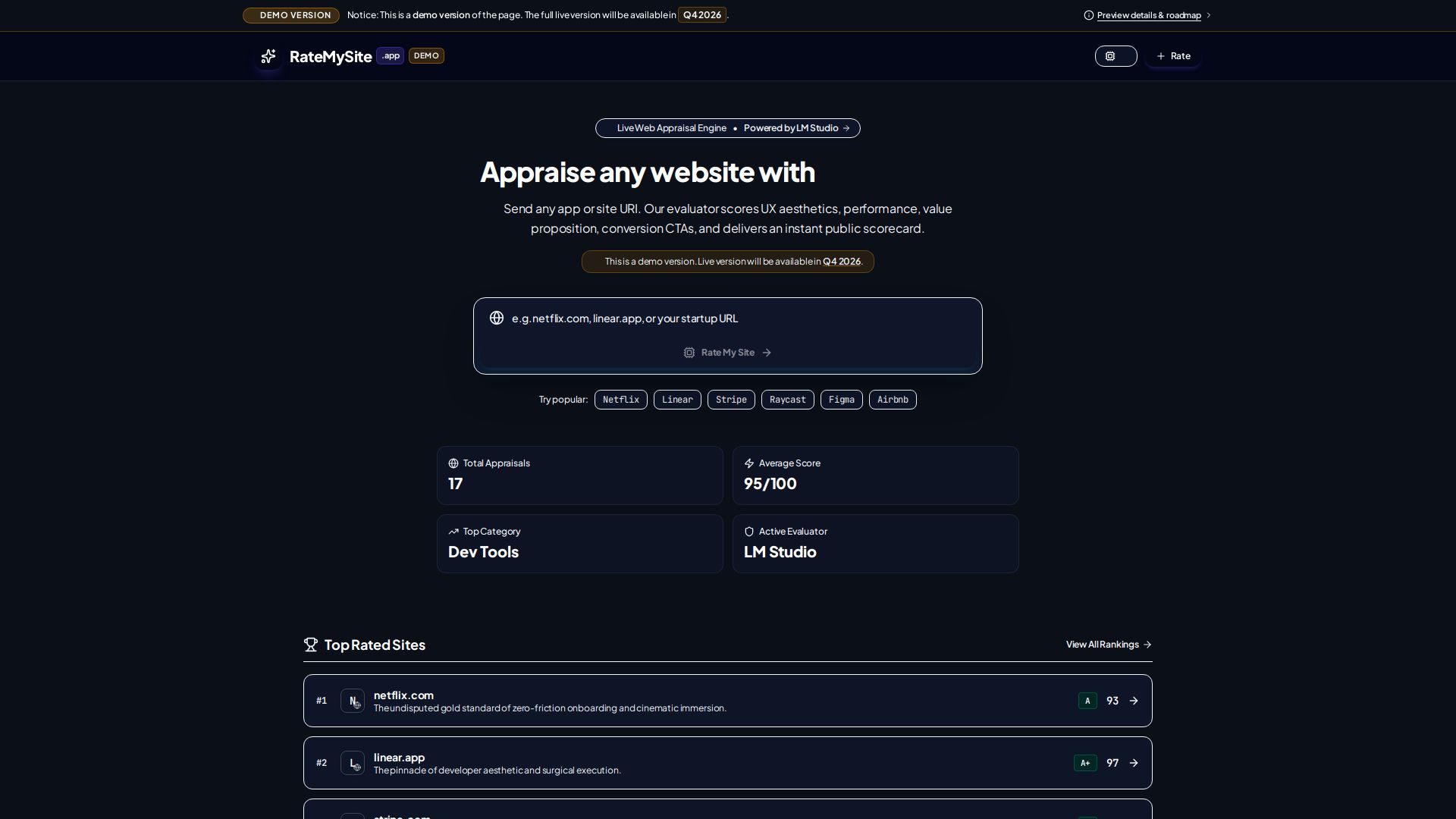The image size is (1456, 819).
Task: Click the plus Rate button in the header
Action: click(1173, 56)
